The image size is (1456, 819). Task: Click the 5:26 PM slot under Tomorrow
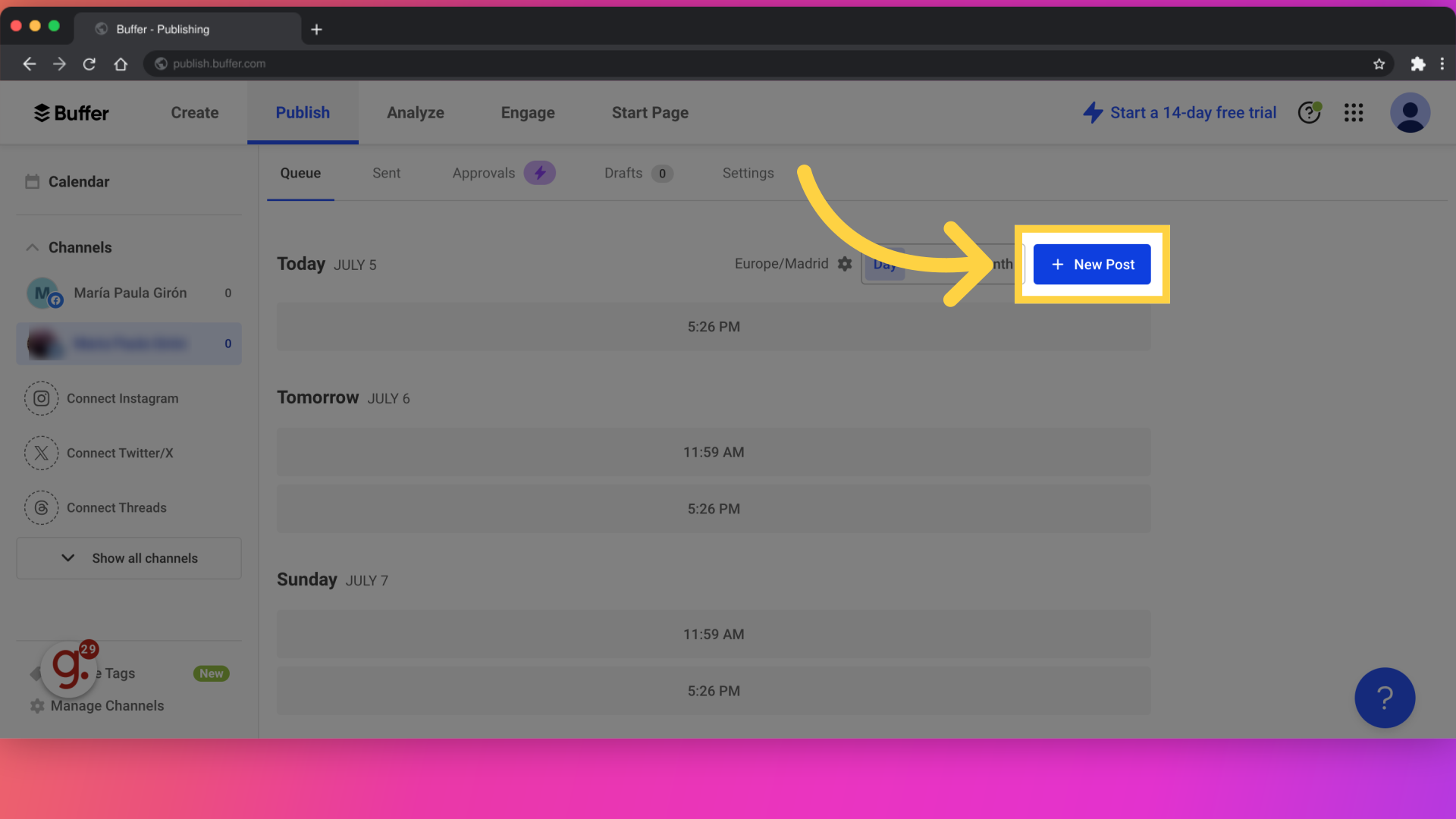[714, 509]
